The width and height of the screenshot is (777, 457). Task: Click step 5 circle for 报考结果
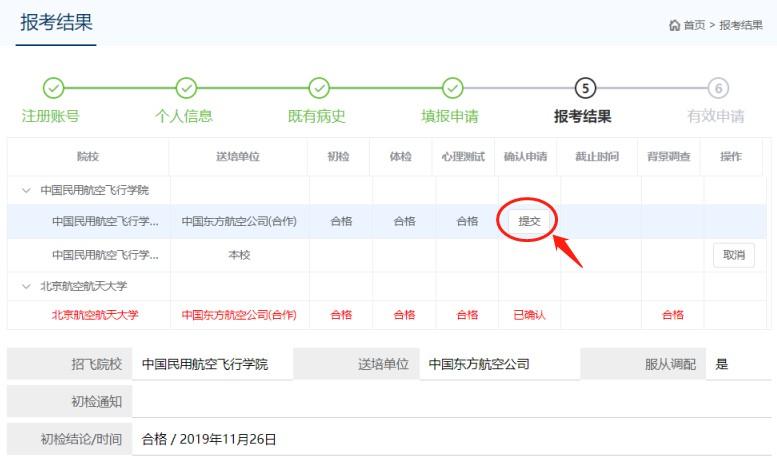click(x=585, y=88)
